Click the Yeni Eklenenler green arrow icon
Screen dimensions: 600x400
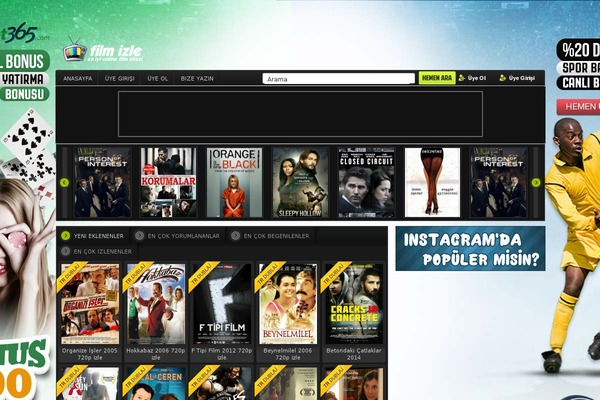[65, 236]
